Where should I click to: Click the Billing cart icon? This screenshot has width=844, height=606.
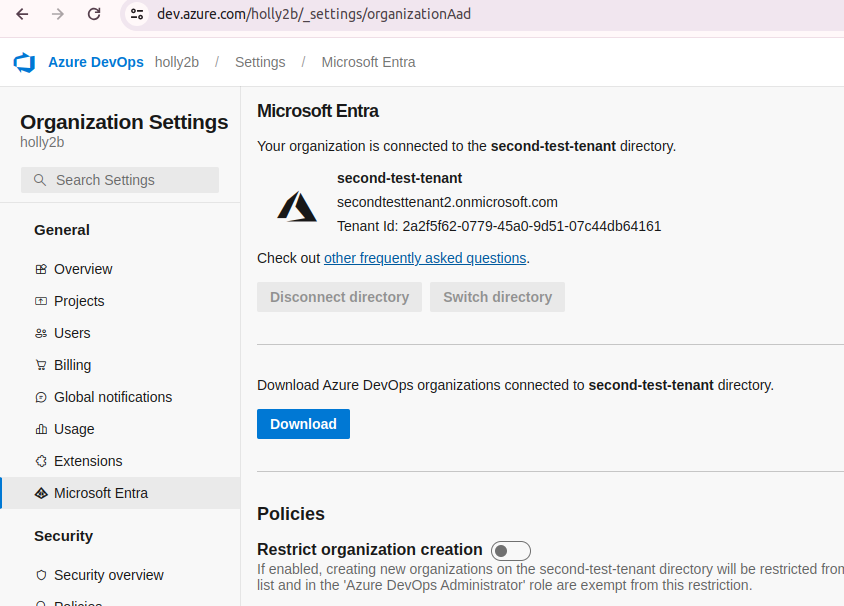[x=41, y=365]
